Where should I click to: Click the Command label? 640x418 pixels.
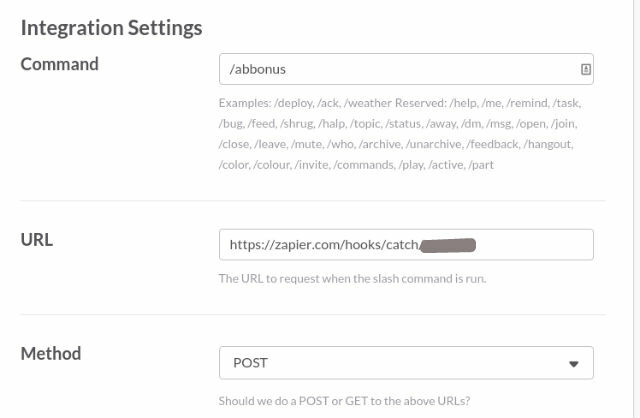point(60,64)
